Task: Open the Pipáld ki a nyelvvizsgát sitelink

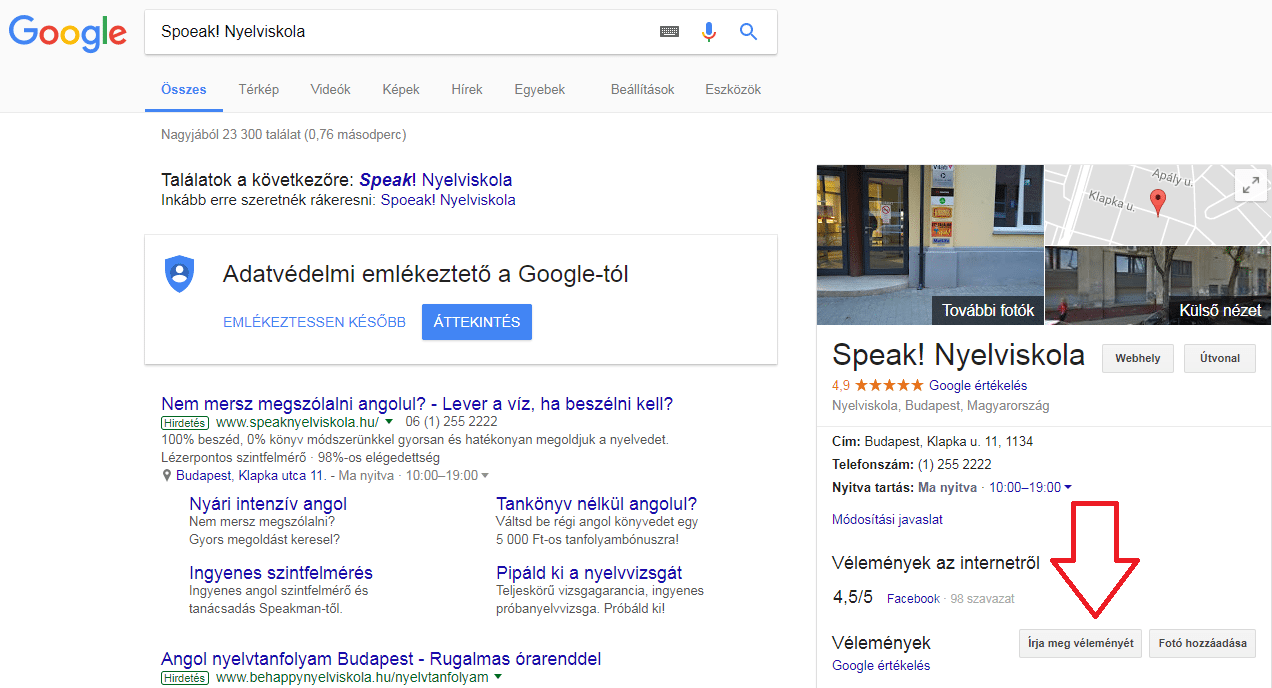Action: point(589,573)
